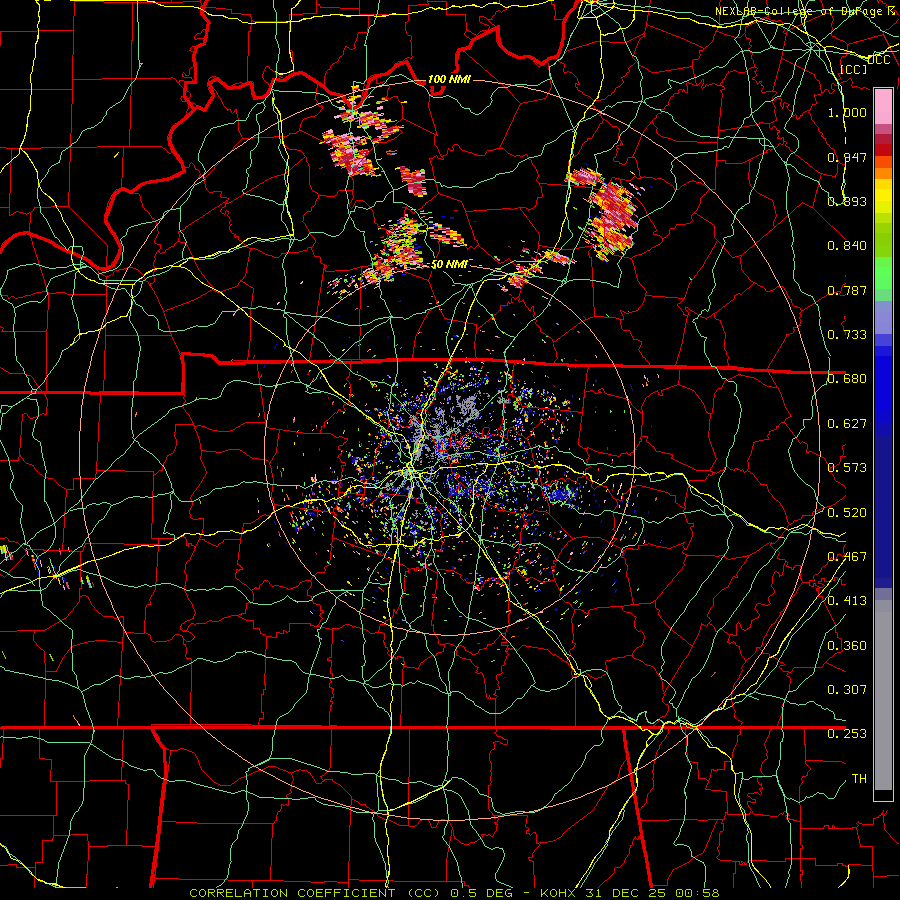Click the 100 NMI range ring label
The width and height of the screenshot is (900, 900).
coord(449,79)
